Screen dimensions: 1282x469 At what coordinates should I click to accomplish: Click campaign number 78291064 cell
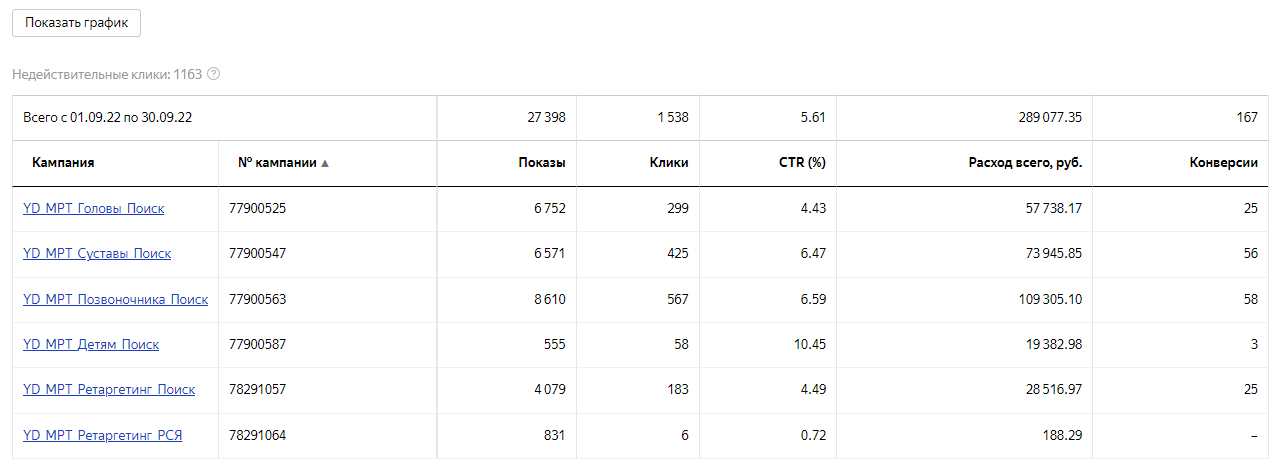tap(258, 435)
